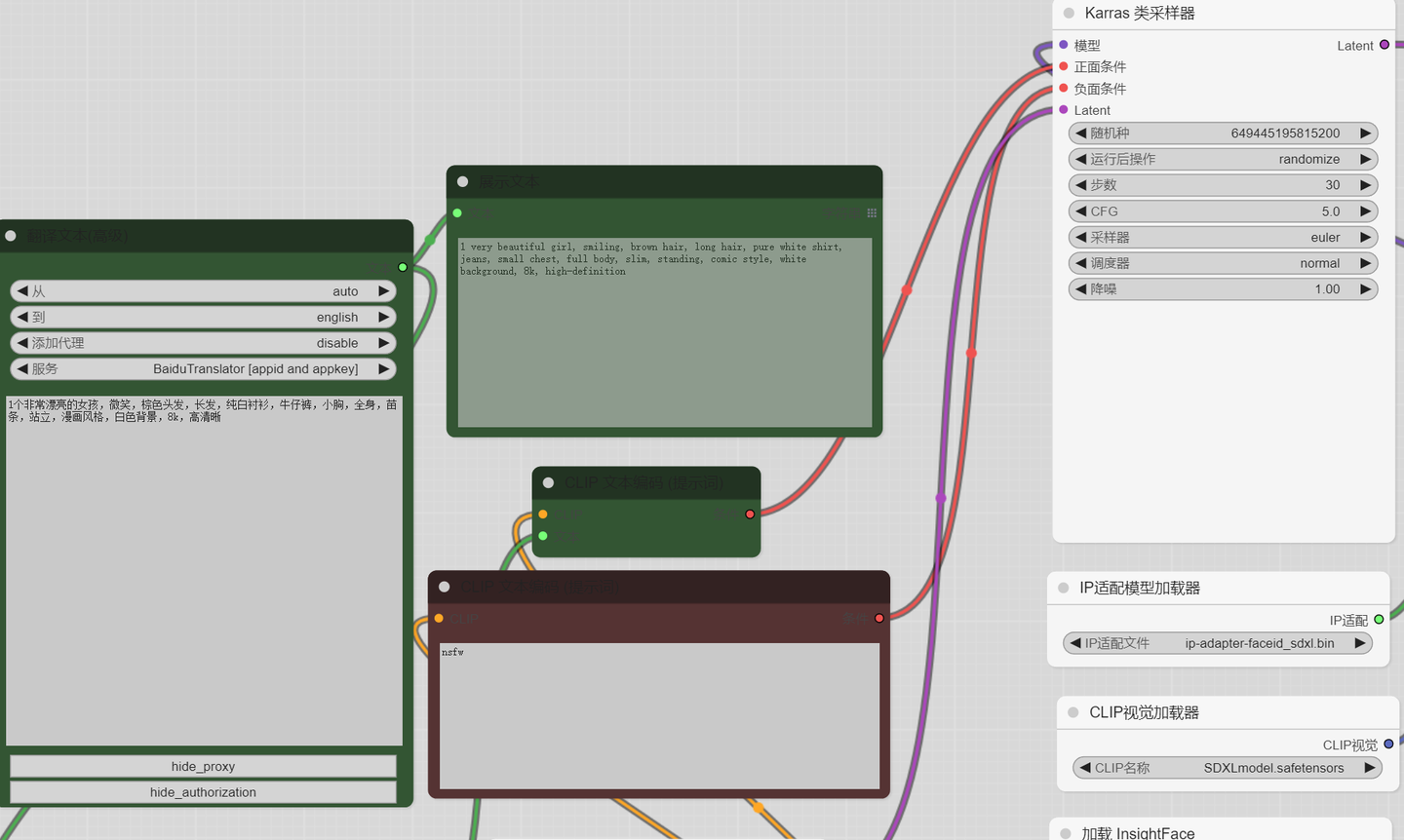Open the 服务 BaiduTranslator selector
Viewport: 1404px width, 840px height.
pos(203,368)
